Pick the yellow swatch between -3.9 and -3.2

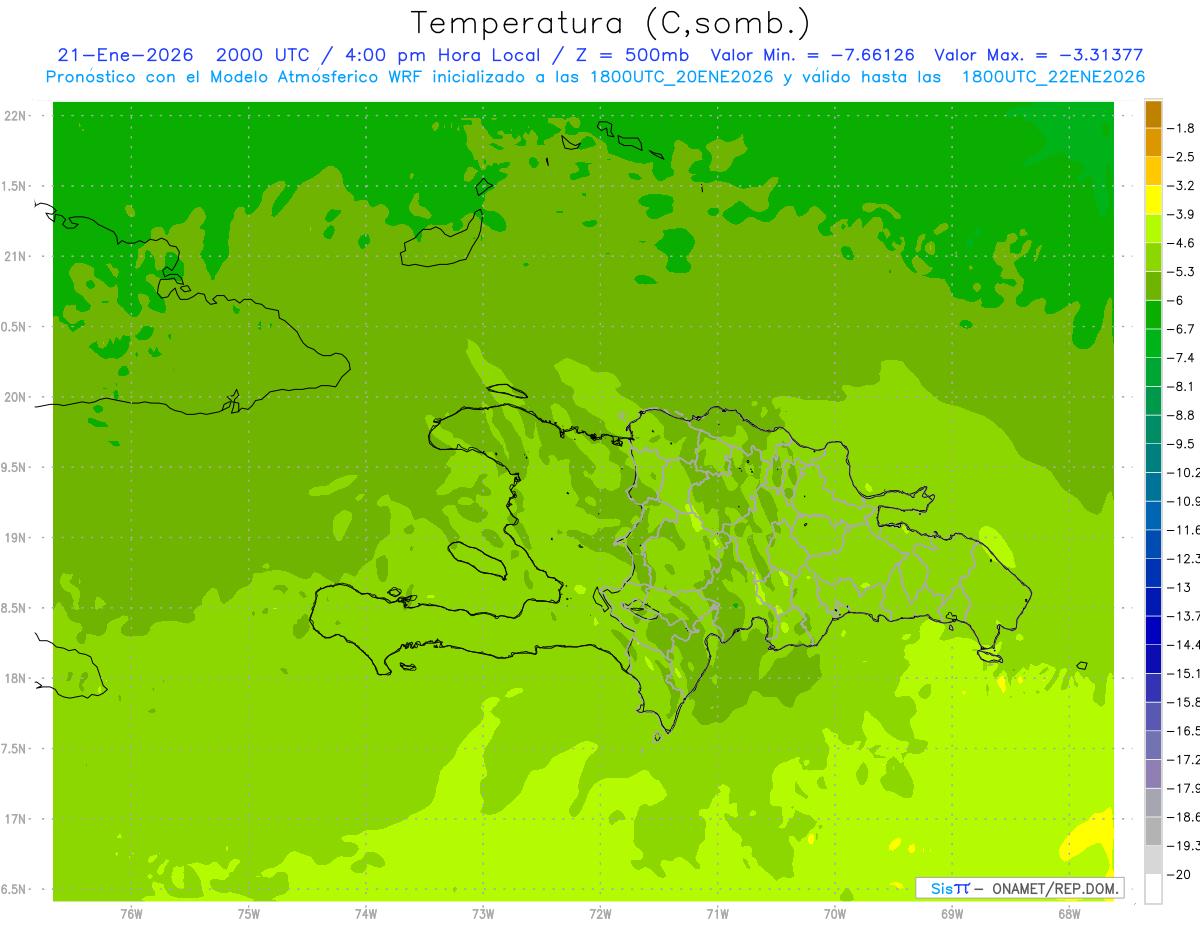click(1153, 200)
